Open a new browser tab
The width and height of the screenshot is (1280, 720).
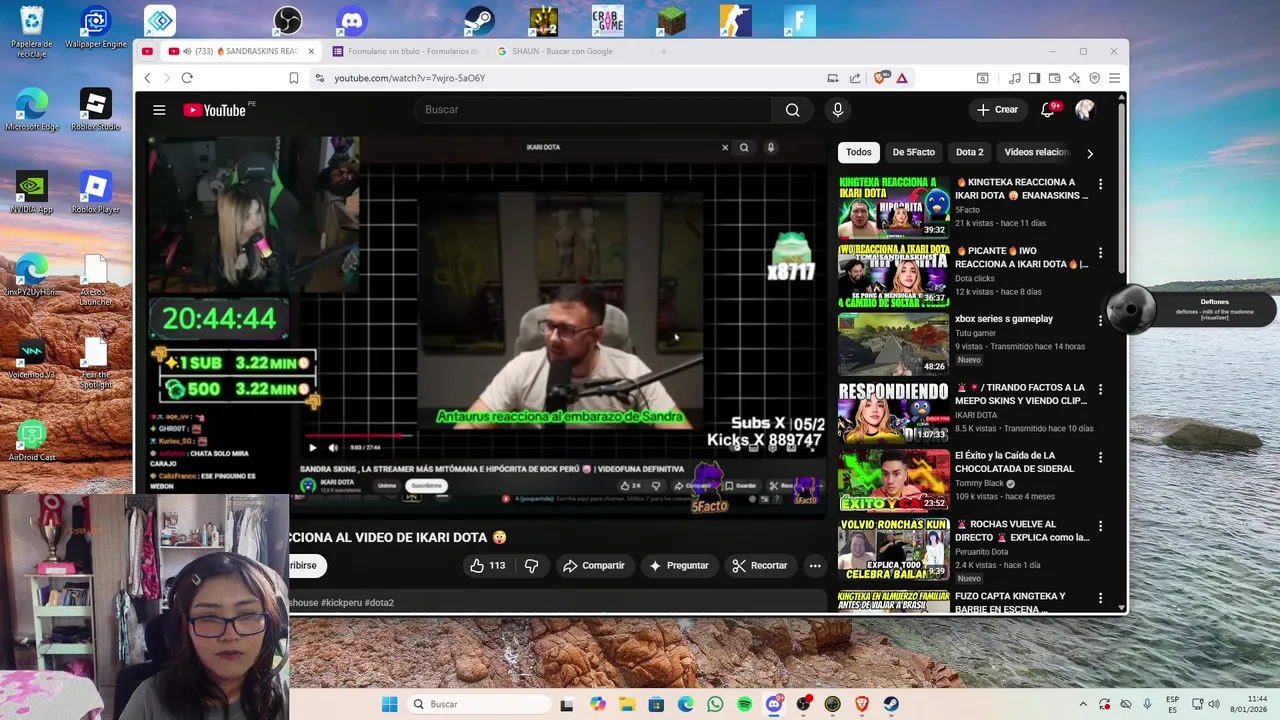(664, 51)
